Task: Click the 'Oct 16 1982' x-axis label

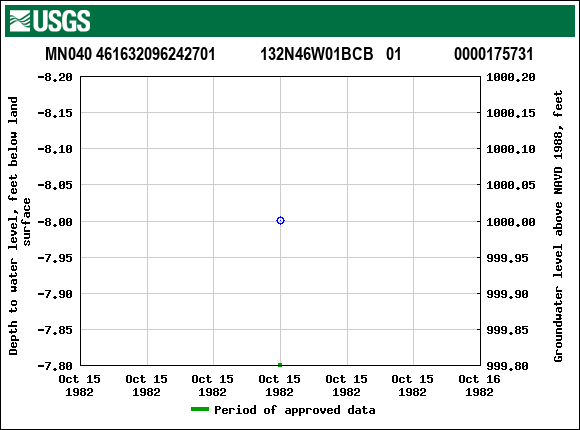Action: tap(479, 385)
